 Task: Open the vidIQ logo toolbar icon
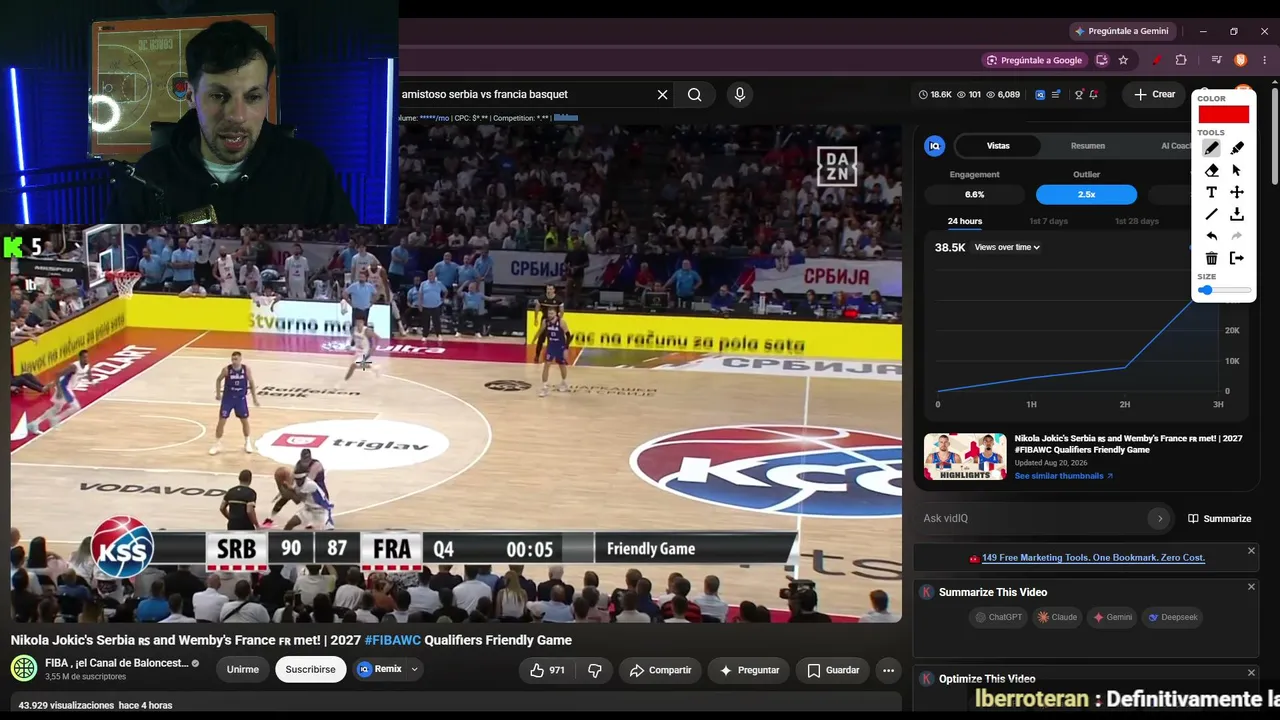(1040, 95)
